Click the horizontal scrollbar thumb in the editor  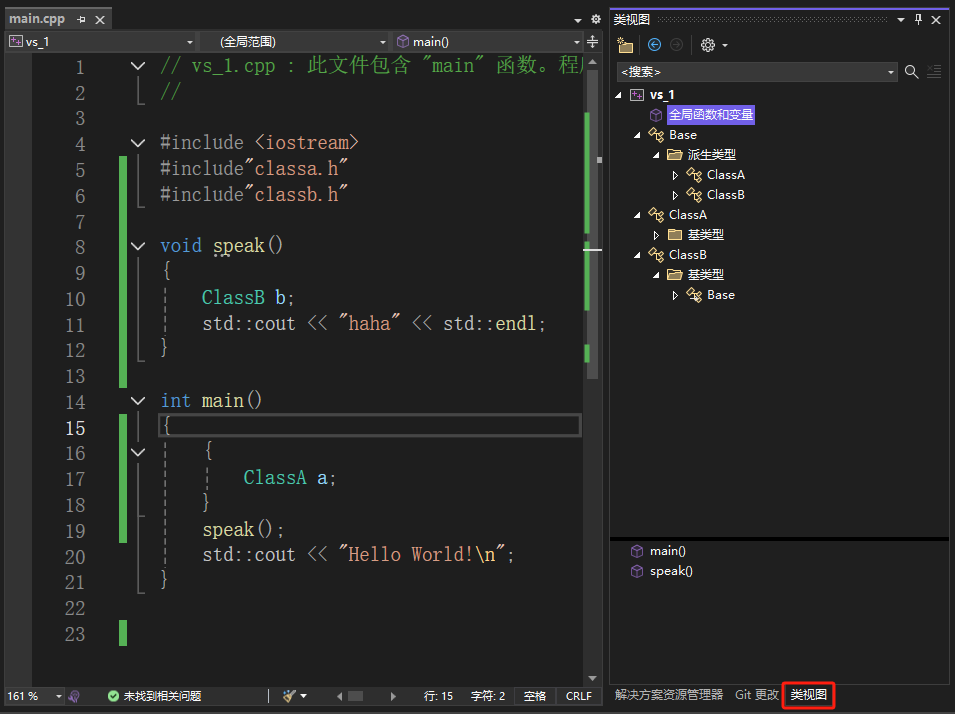(x=355, y=696)
